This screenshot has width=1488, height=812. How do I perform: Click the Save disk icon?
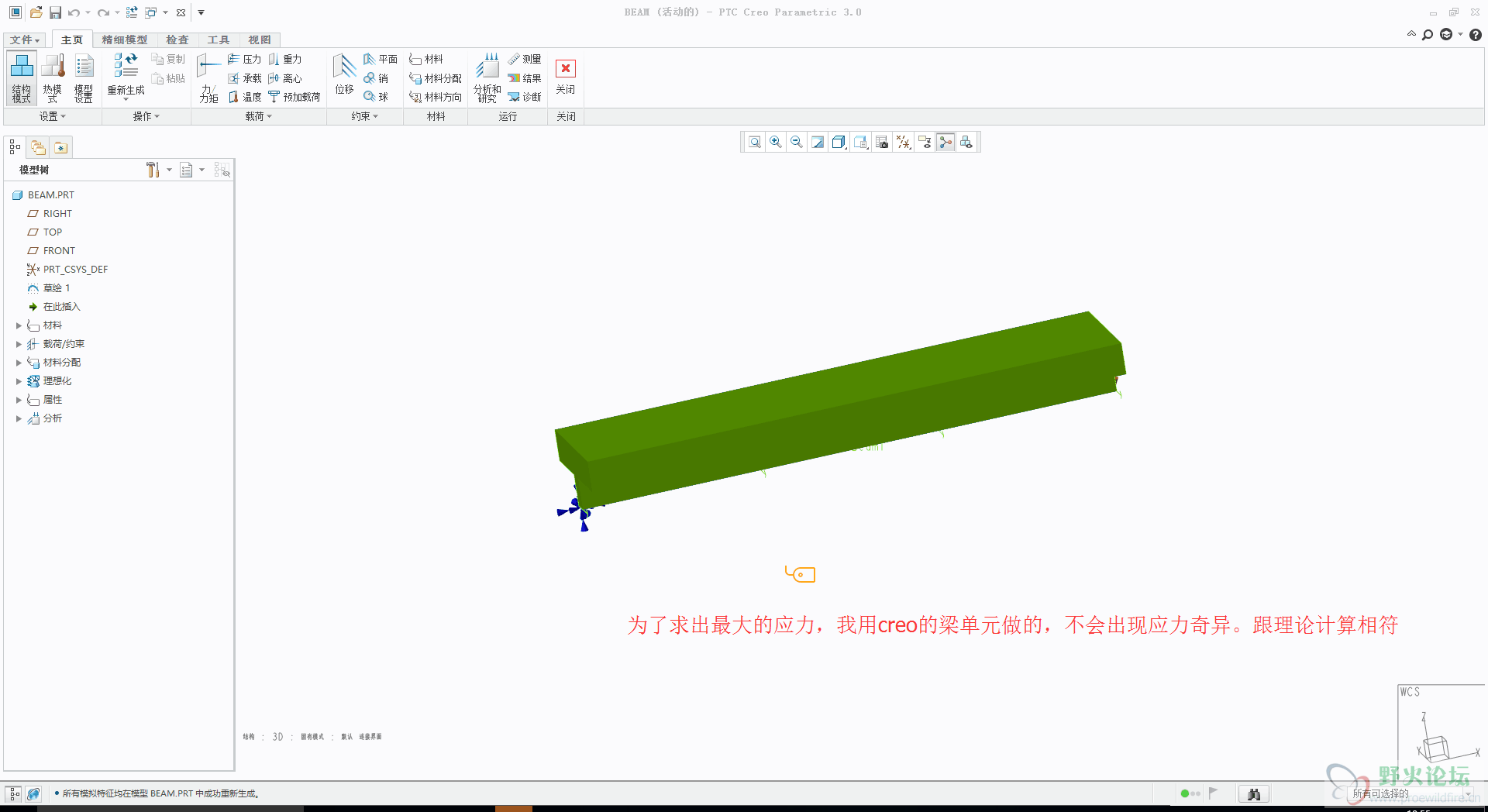tap(55, 12)
